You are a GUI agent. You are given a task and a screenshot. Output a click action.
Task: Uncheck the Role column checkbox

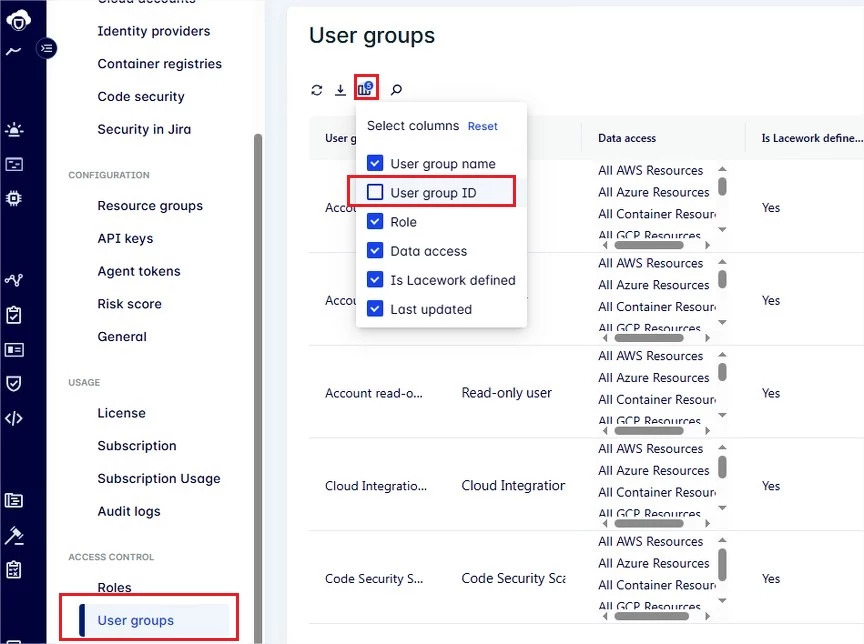[x=375, y=221]
